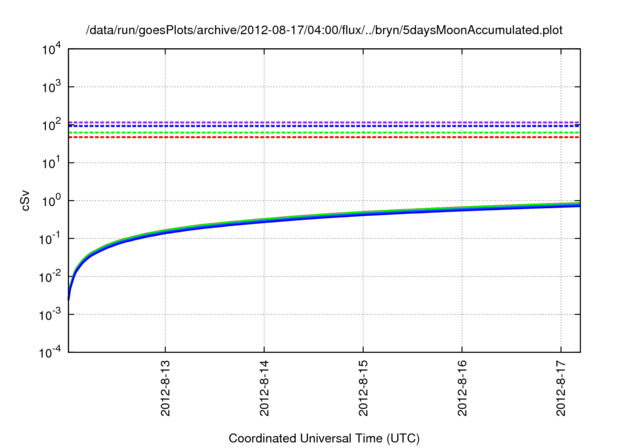This screenshot has height=448, width=640.
Task: Click the 10^2 y-axis tick label
Action: [x=50, y=125]
